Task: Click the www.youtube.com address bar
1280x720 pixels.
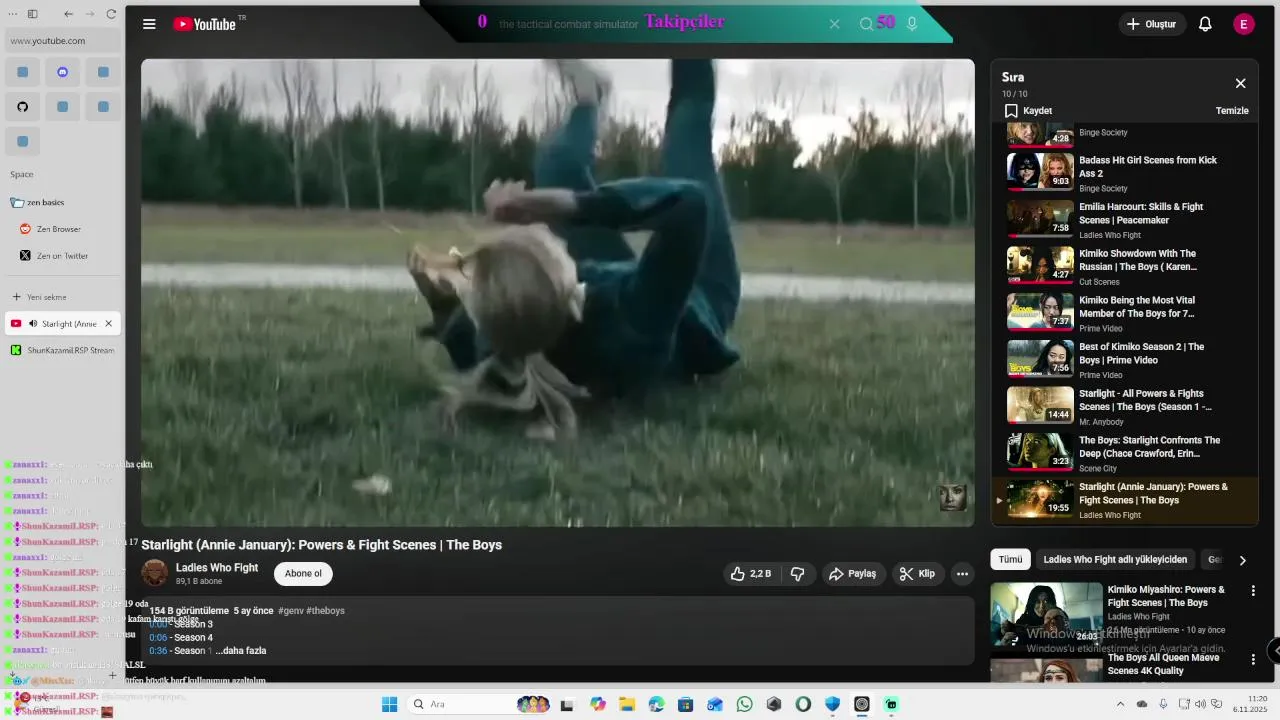Action: [x=64, y=41]
